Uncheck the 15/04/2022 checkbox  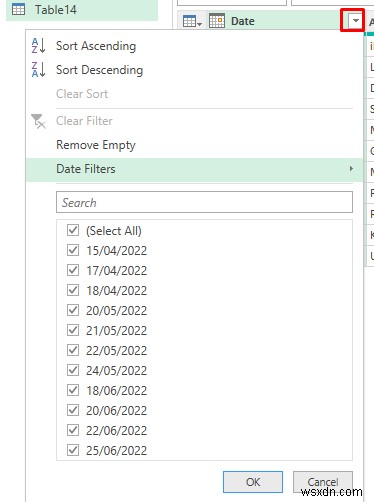[73, 250]
